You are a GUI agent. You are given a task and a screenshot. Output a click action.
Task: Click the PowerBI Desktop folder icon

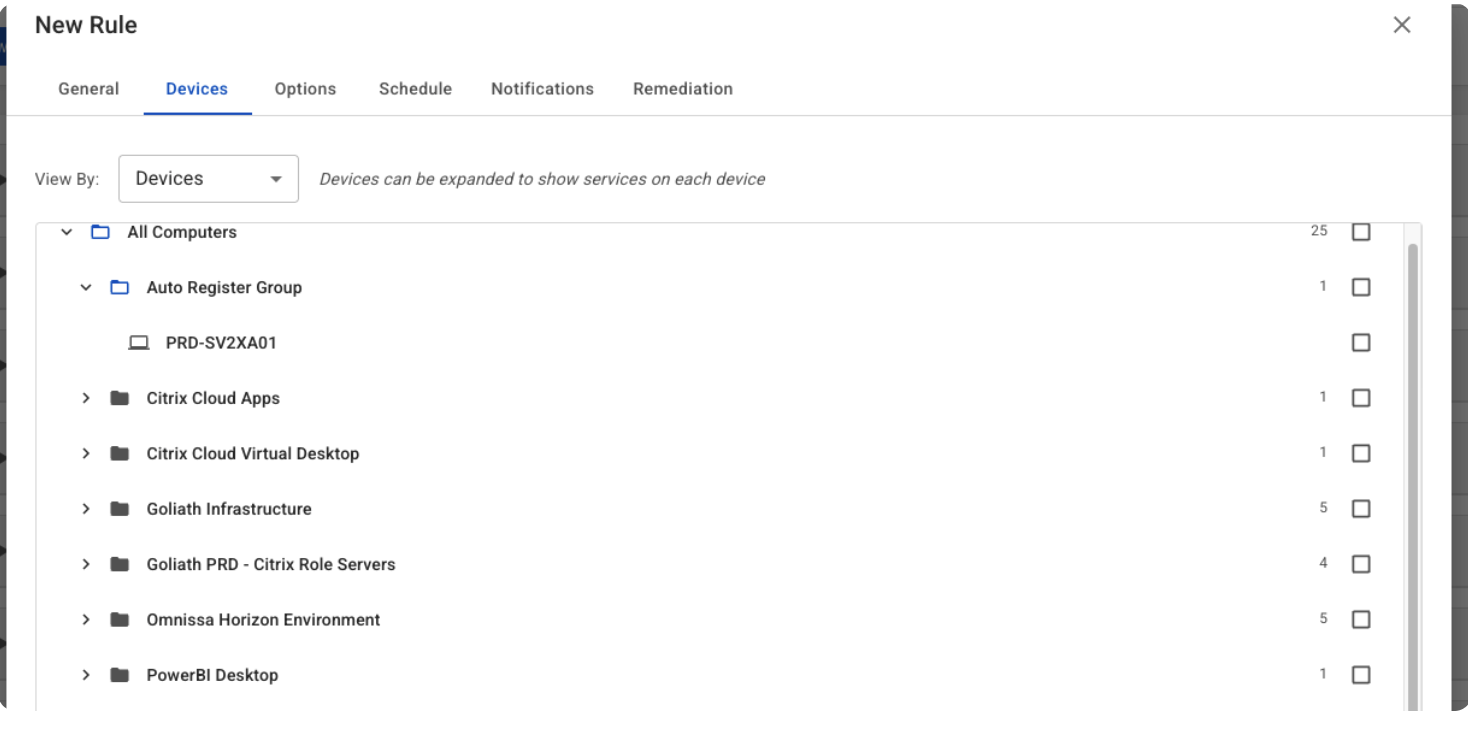(120, 675)
